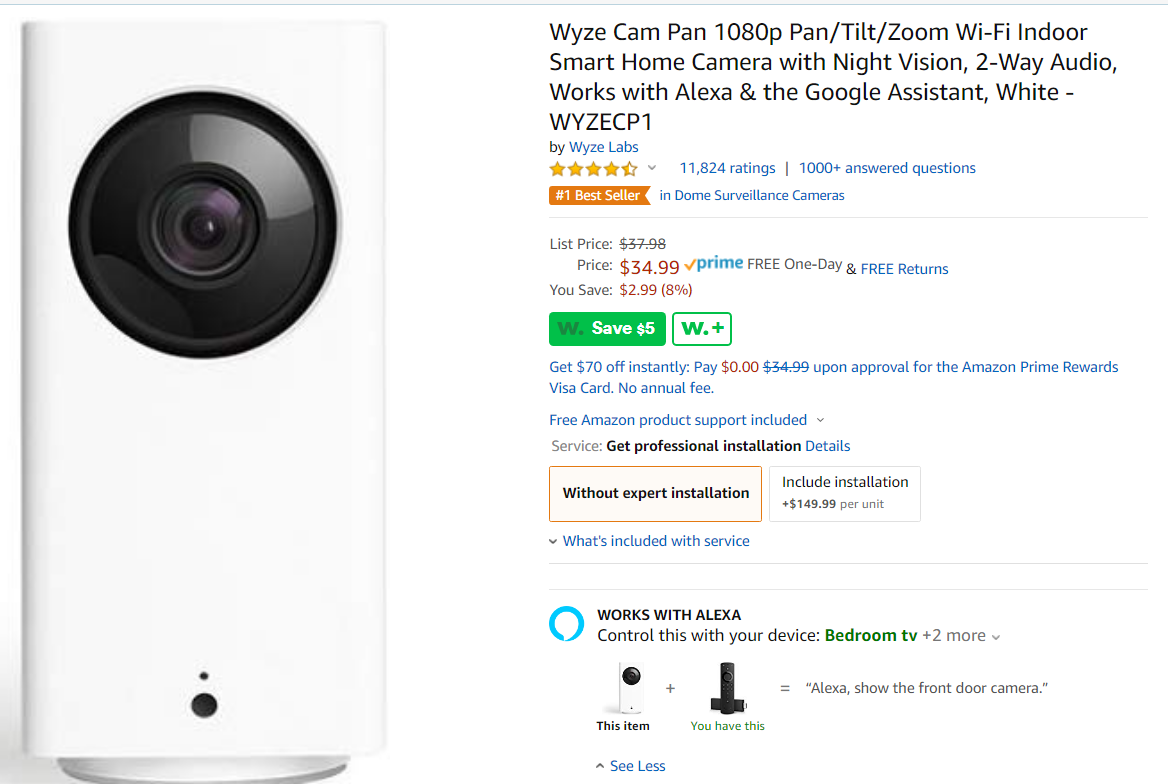
Task: Open the FREE Returns link
Action: click(x=904, y=269)
